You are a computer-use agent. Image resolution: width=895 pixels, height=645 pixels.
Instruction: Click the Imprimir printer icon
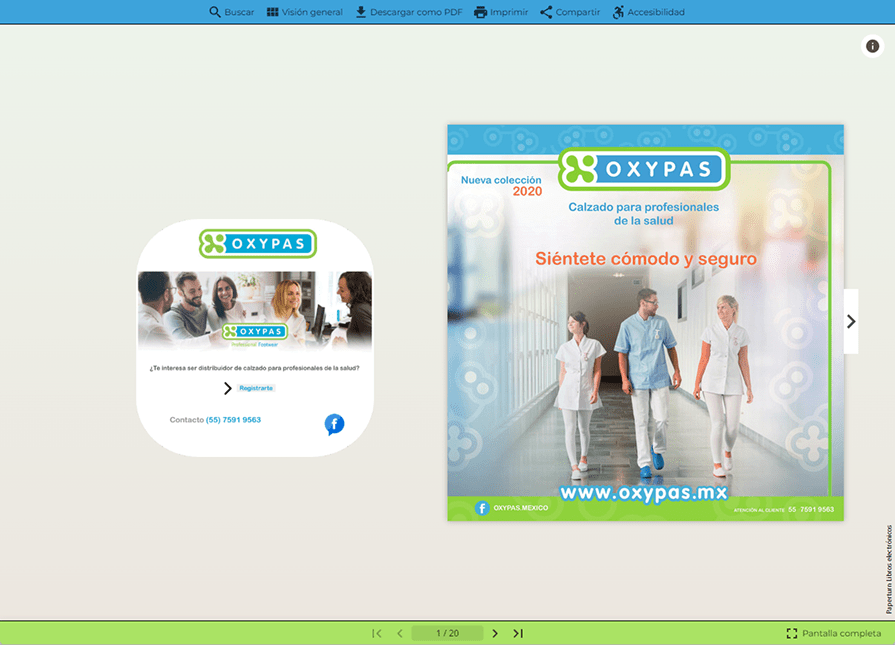click(x=481, y=12)
